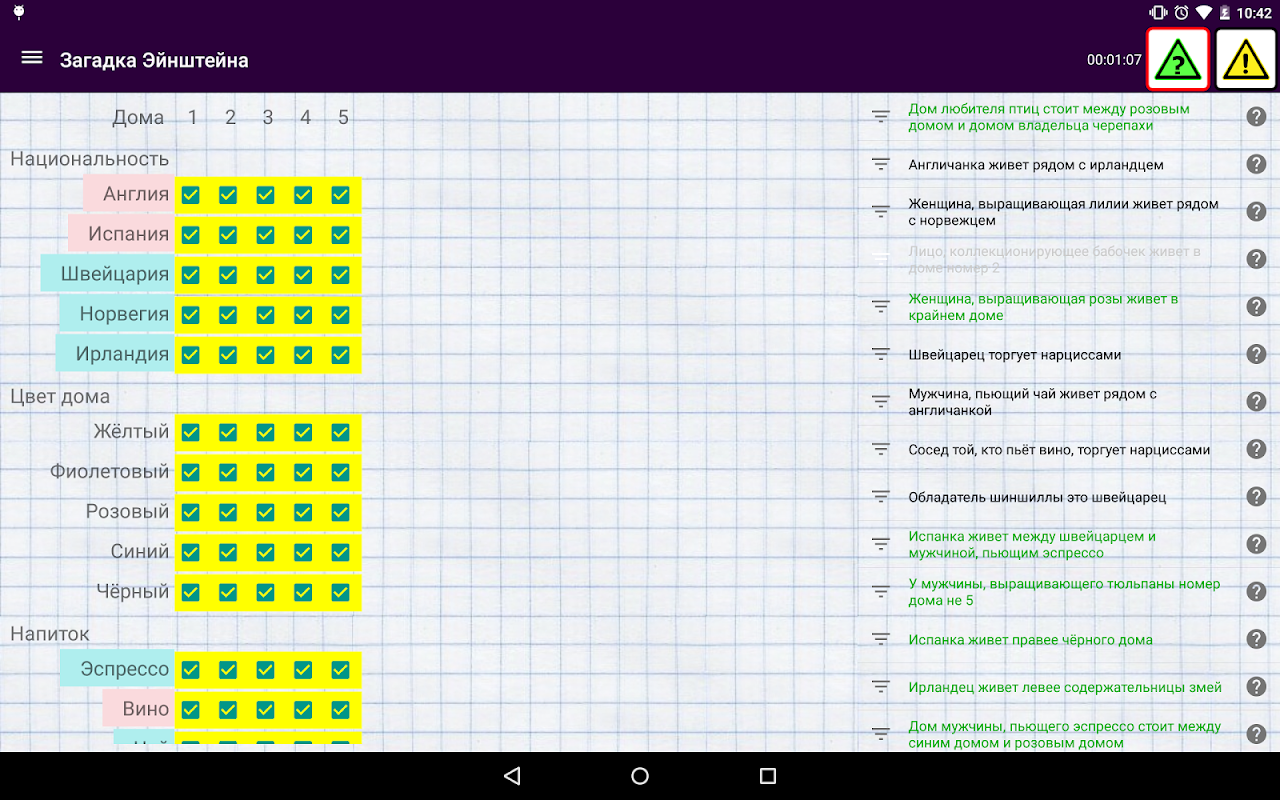The image size is (1280, 800).
Task: Tap filter icon beside лилии clue
Action: 880,212
